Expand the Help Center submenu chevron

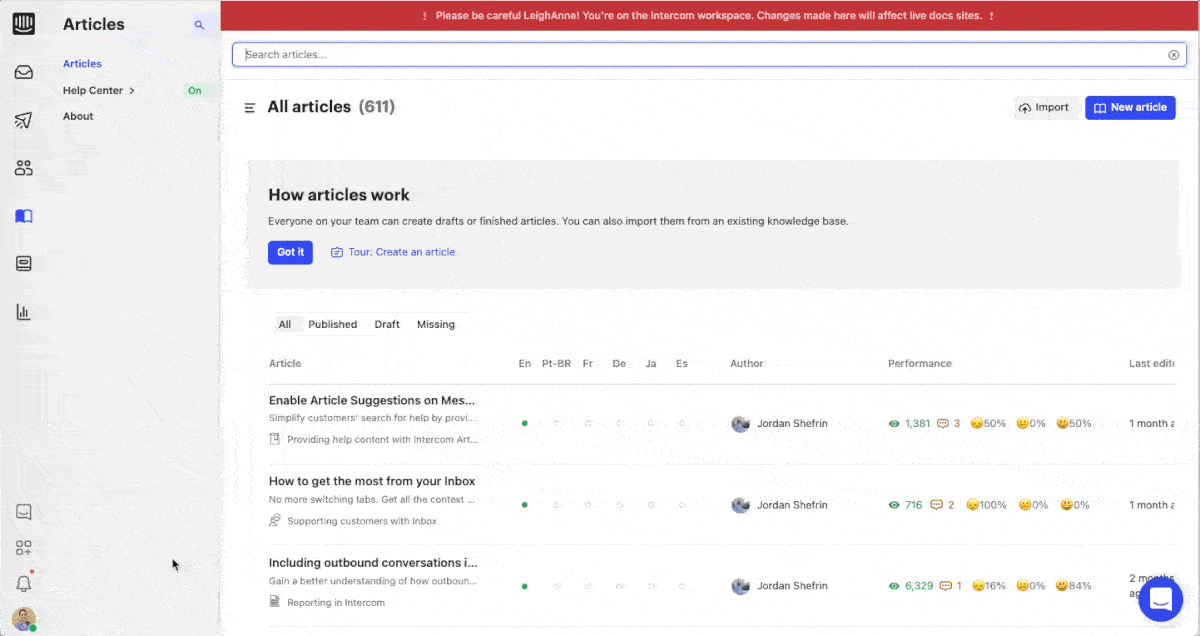pyautogui.click(x=132, y=91)
